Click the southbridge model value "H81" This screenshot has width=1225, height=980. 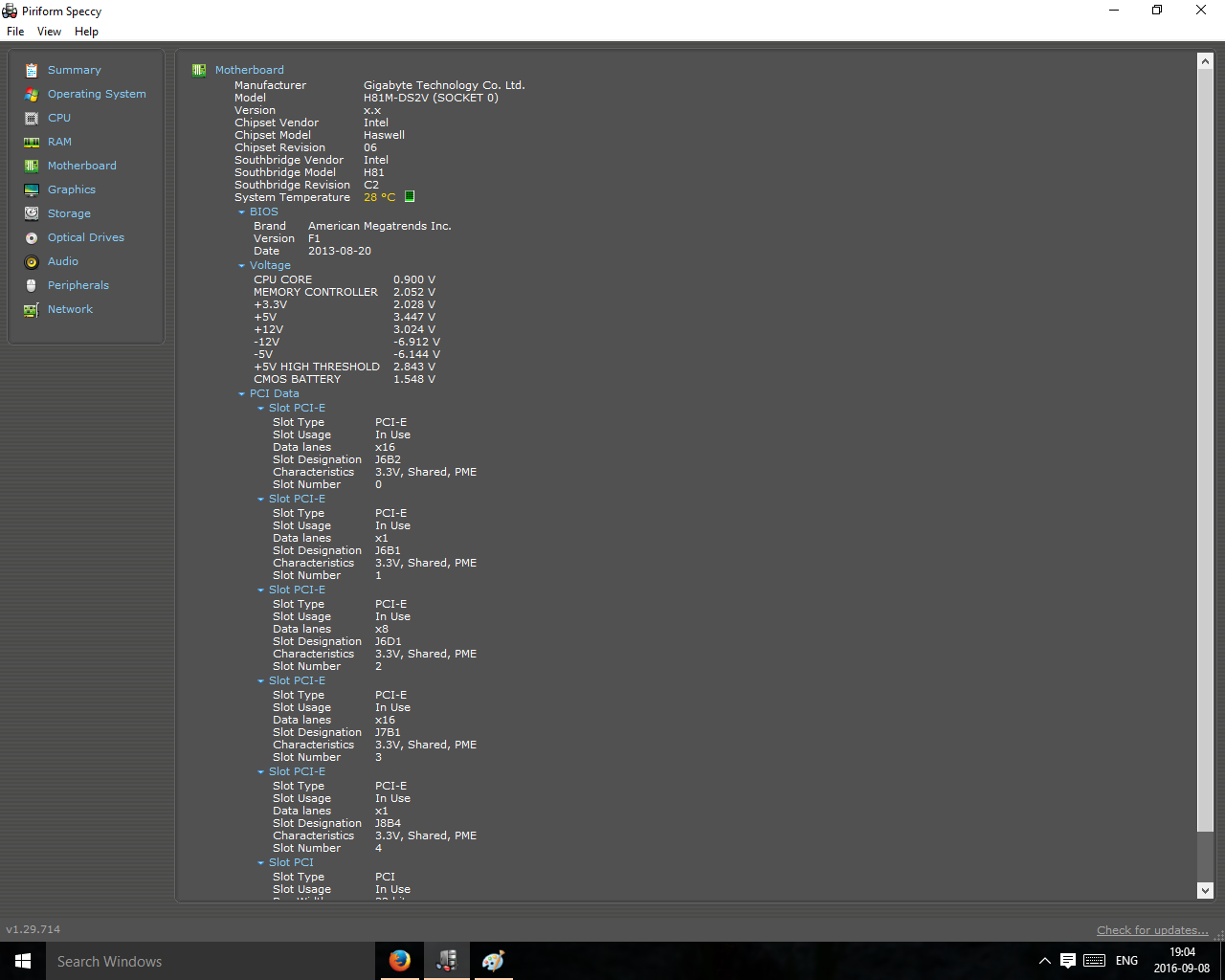pos(373,172)
